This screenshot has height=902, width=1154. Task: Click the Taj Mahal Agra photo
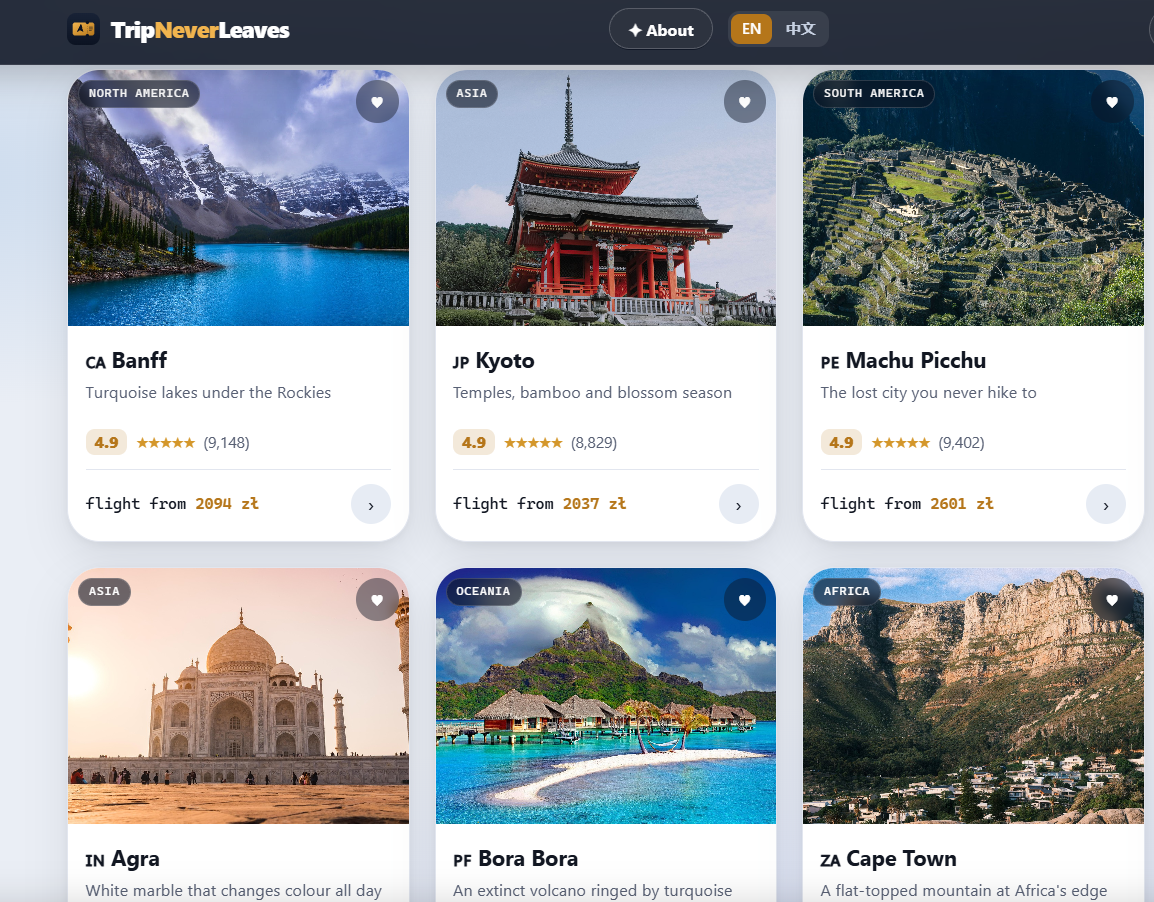[238, 696]
